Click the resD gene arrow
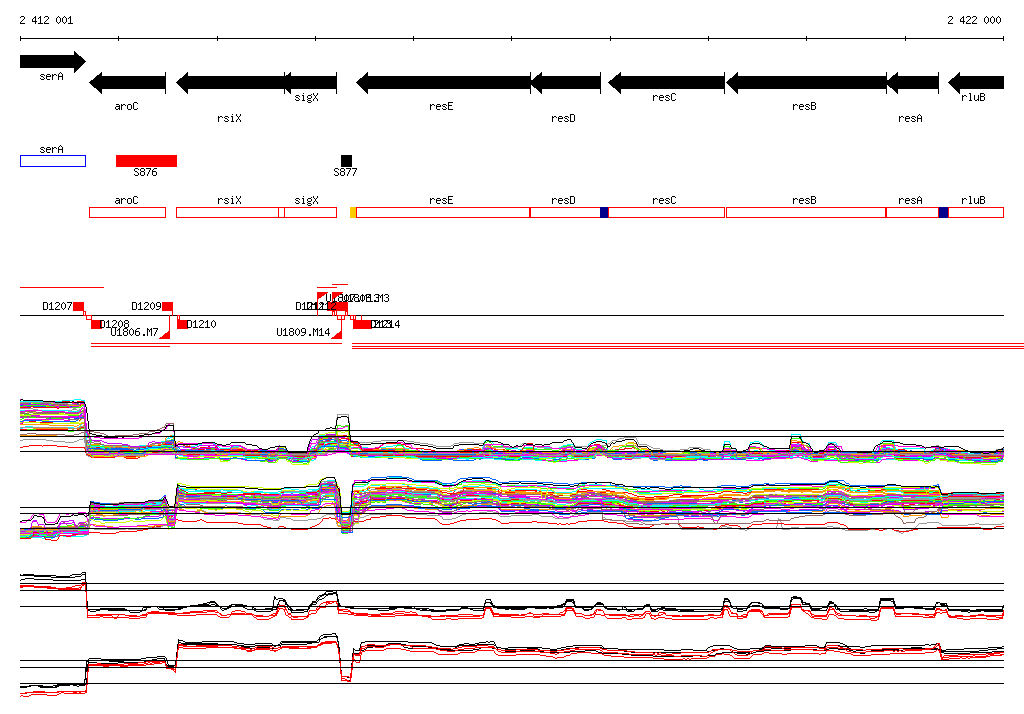 click(x=566, y=83)
